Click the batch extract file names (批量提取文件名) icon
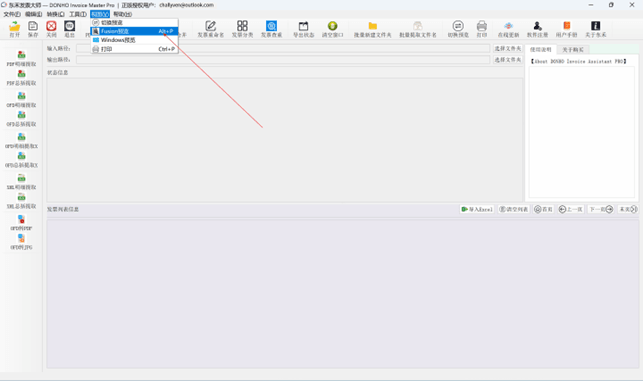 click(x=418, y=29)
